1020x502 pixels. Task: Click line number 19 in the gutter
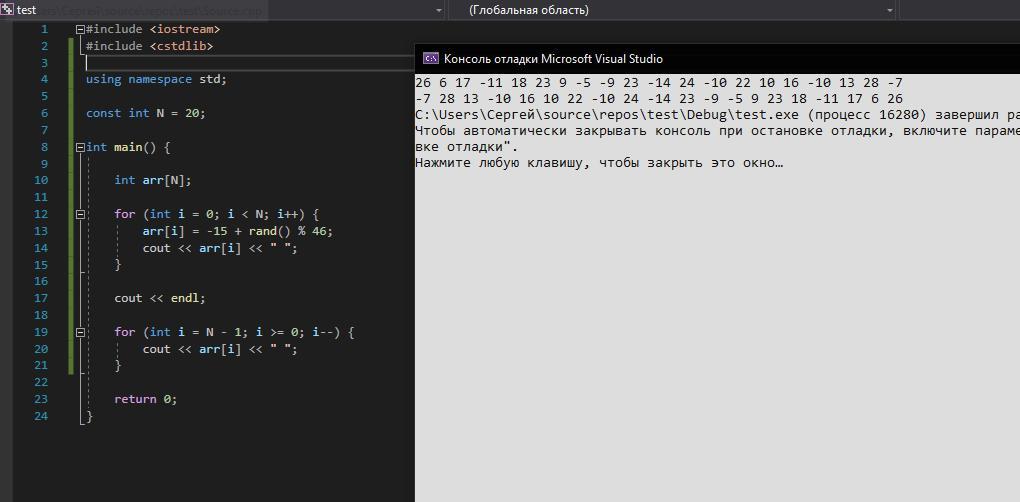tap(41, 332)
